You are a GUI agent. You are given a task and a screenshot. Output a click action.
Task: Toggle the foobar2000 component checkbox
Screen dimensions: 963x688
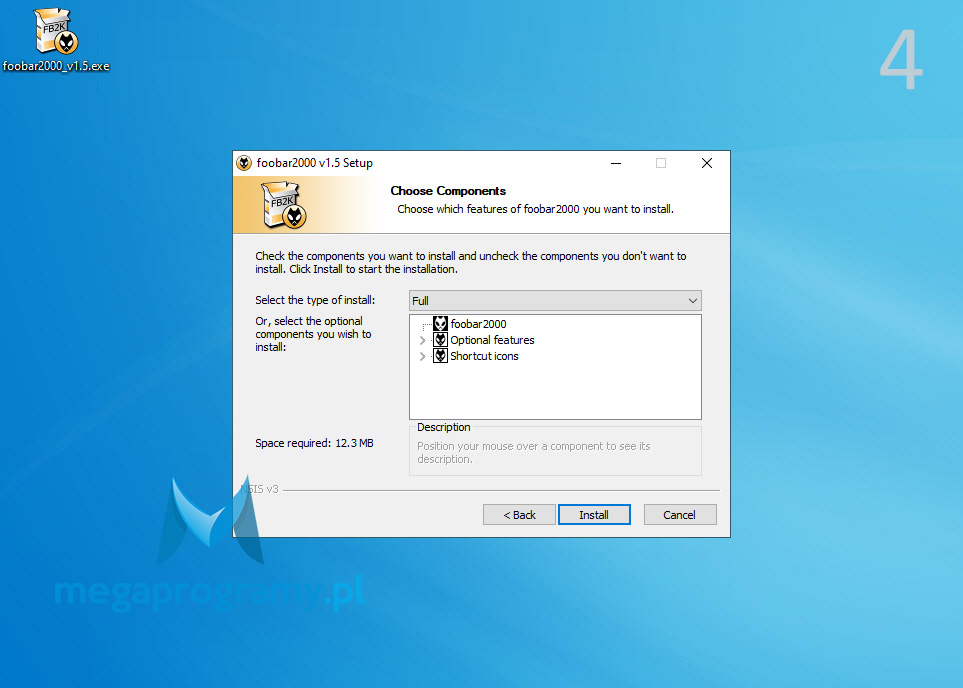(x=440, y=324)
